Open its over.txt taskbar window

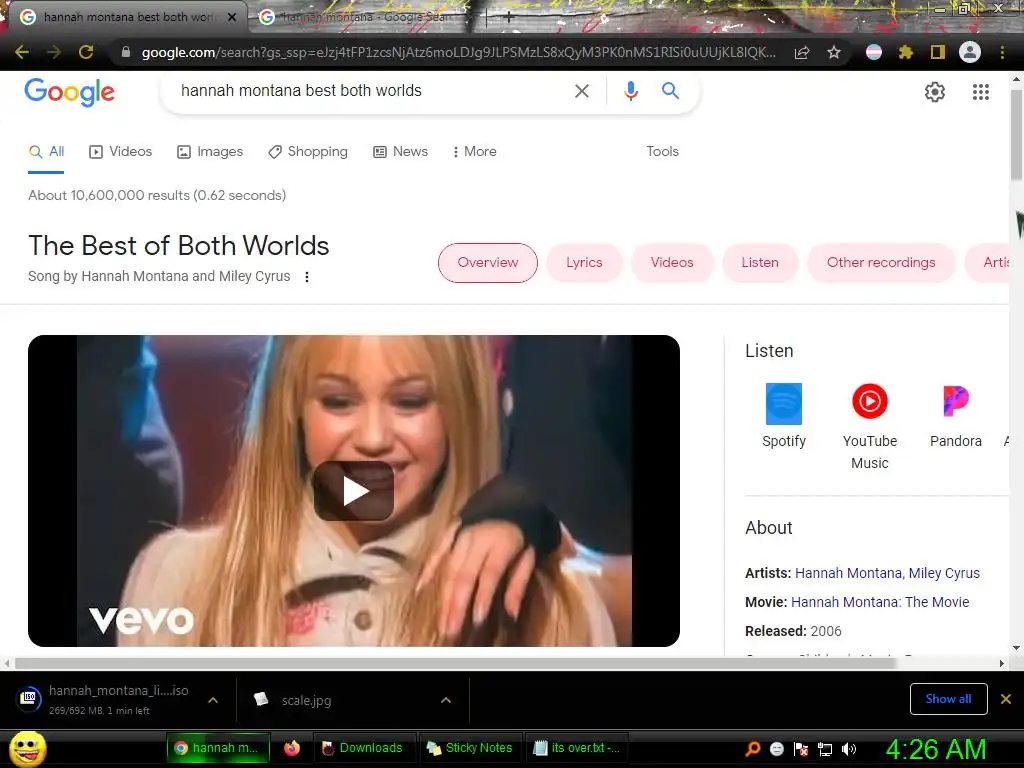(577, 748)
